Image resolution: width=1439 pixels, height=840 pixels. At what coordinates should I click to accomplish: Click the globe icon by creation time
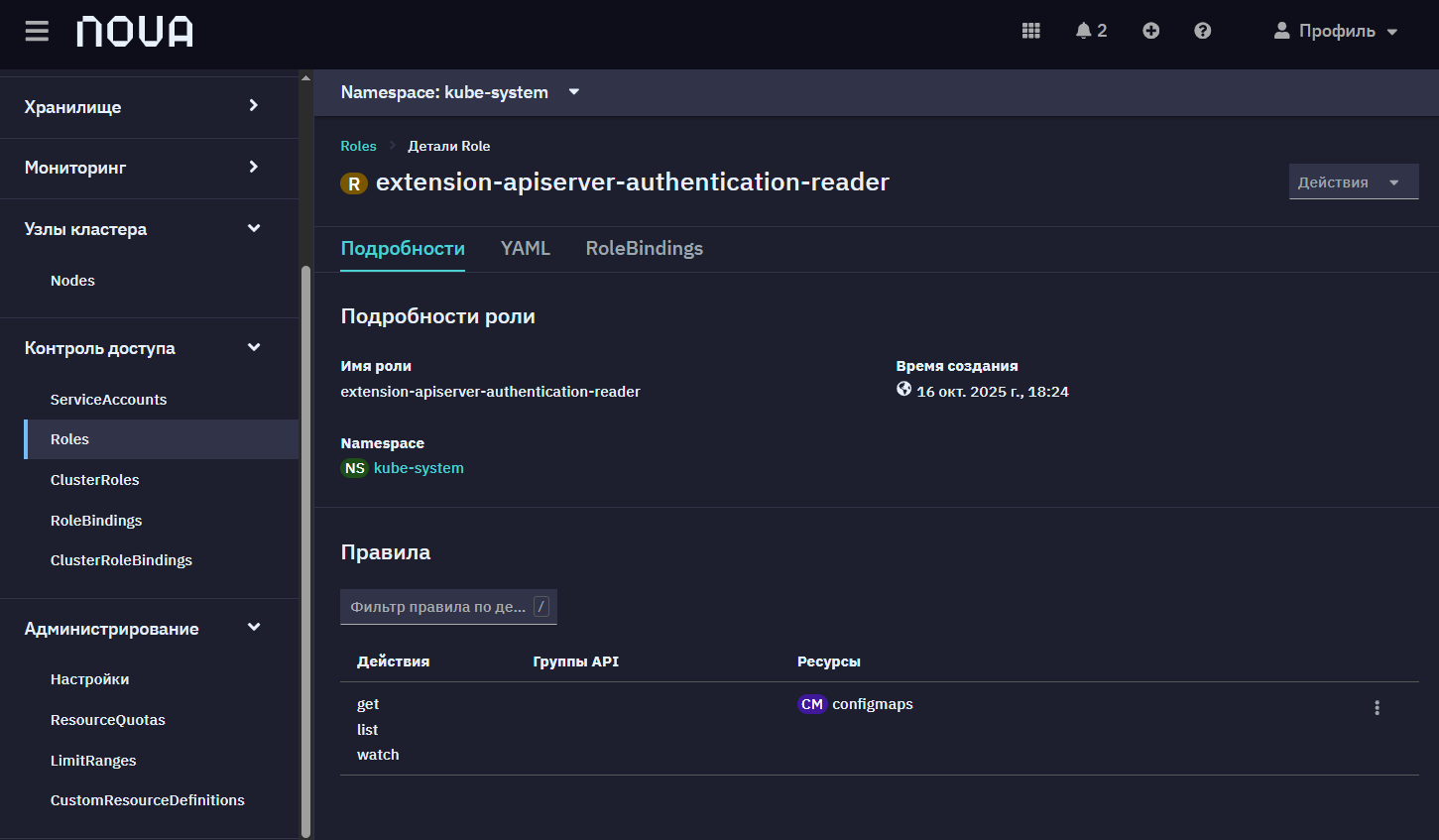(x=903, y=389)
